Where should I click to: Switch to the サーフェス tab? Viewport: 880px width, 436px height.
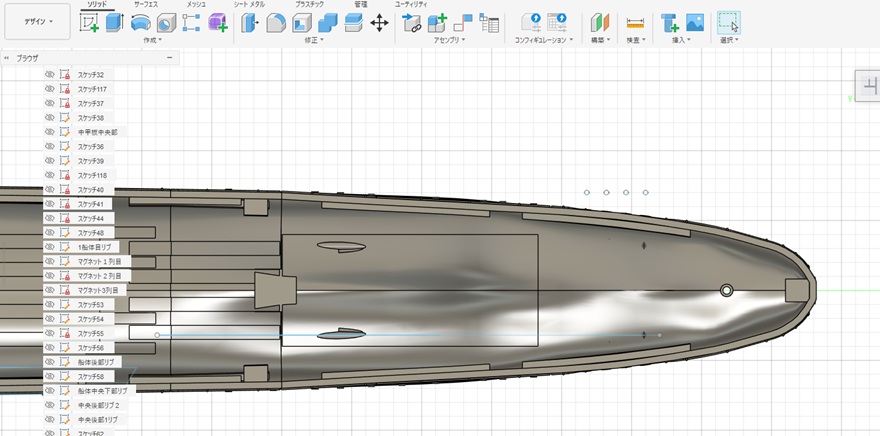pos(146,5)
